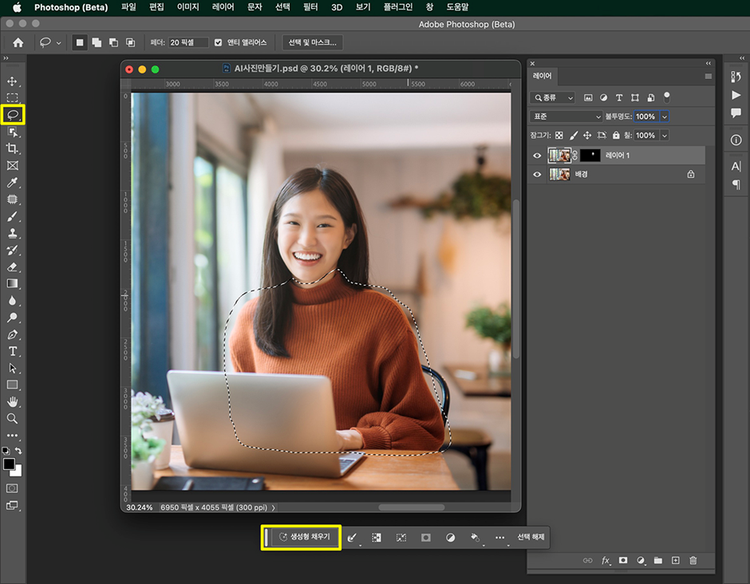Open the Properties info panel icon
The image size is (750, 584).
click(736, 140)
